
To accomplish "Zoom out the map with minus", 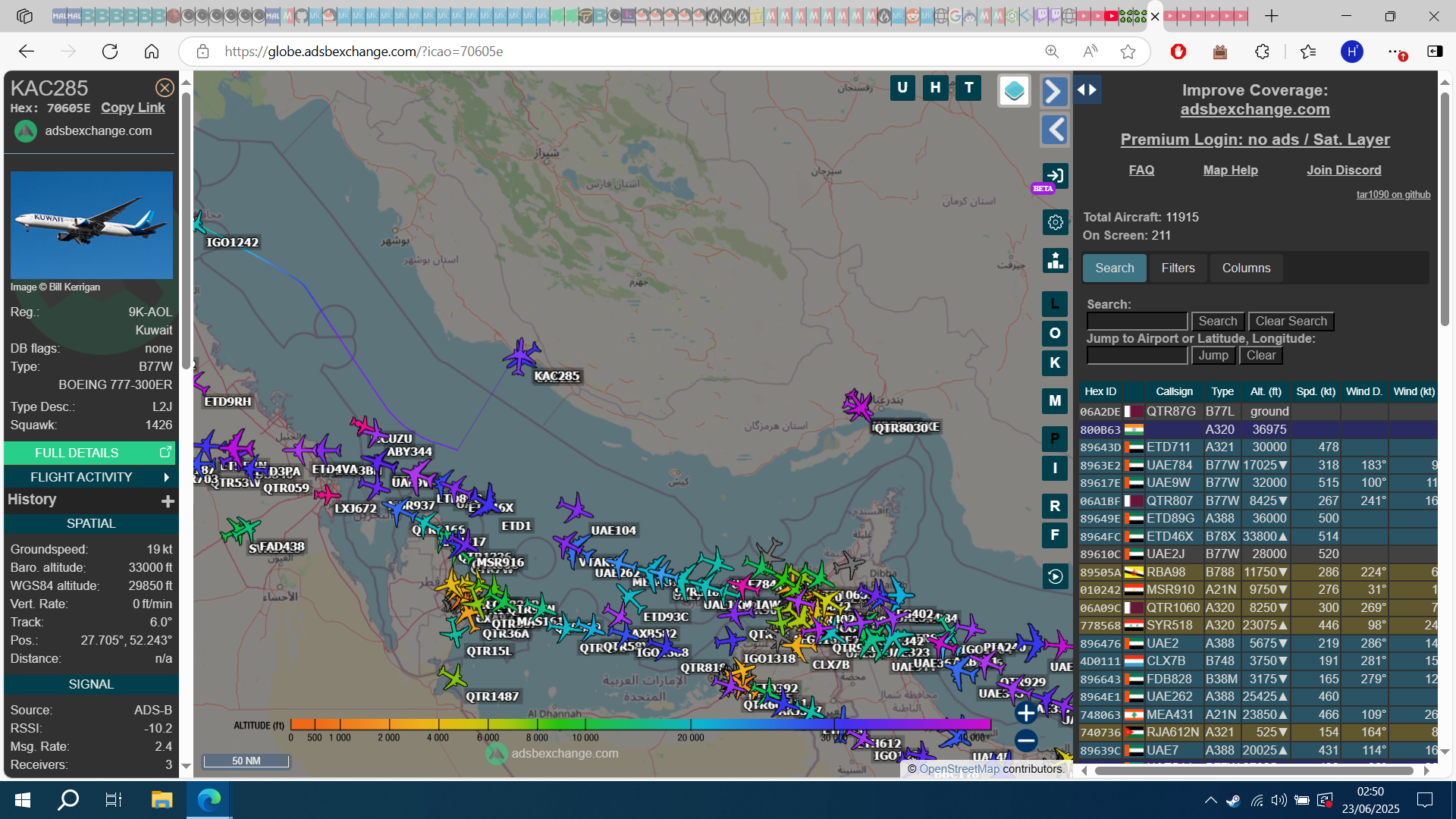I will [1026, 740].
